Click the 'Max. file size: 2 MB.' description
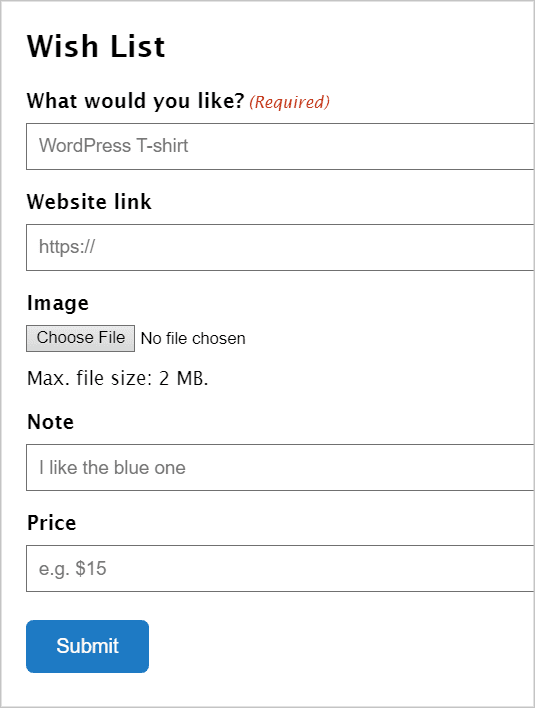Screen dimensions: 535x708 coord(118,378)
